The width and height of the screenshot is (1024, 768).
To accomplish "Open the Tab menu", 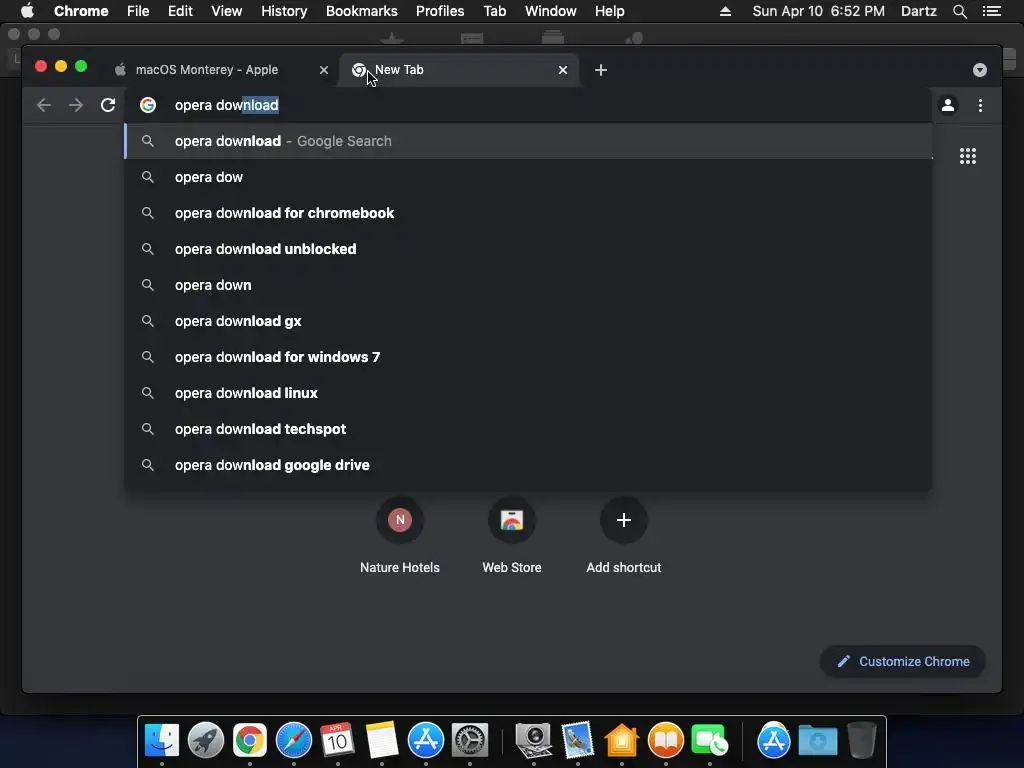I will coord(494,11).
